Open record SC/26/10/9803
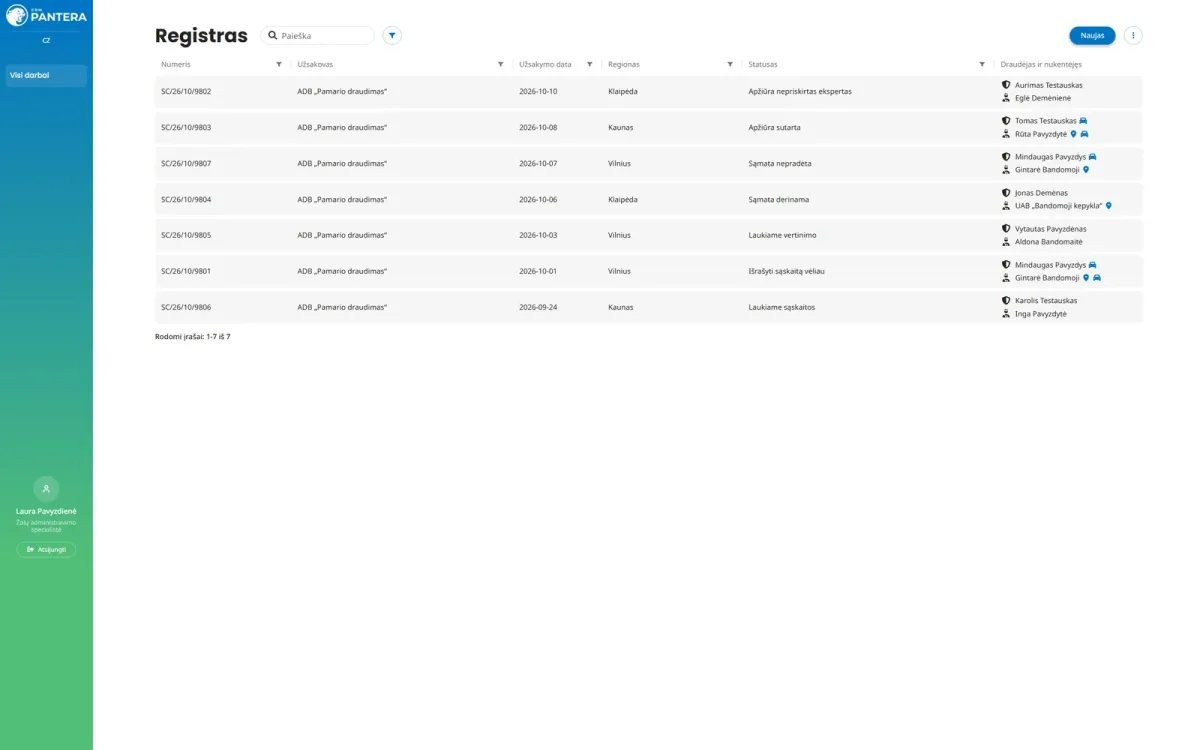Screen dimensions: 1200x750 tap(186, 128)
